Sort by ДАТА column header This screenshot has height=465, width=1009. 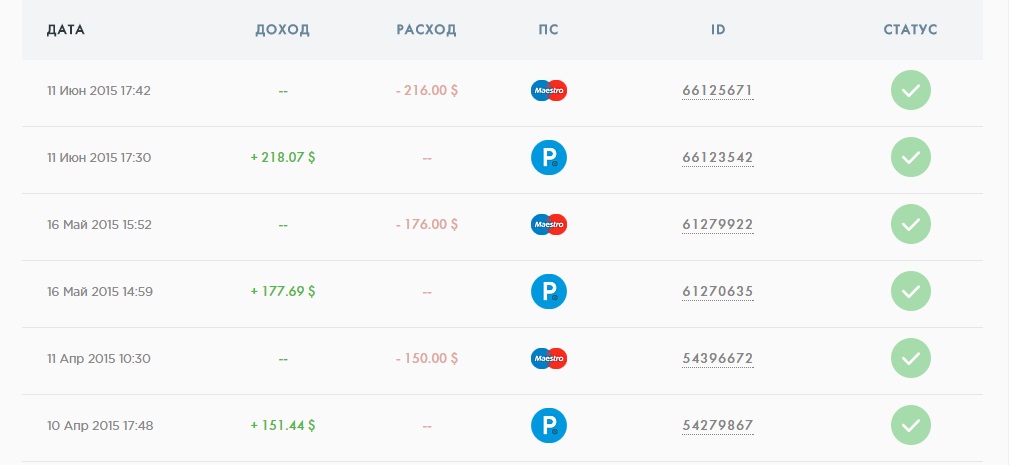point(66,30)
